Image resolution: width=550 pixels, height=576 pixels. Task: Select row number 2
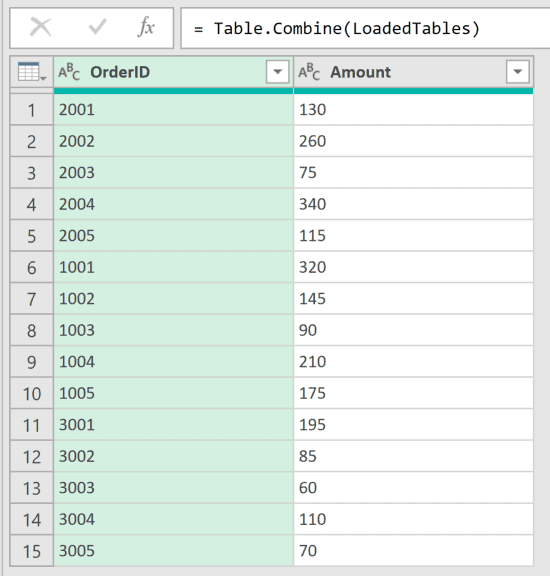pos(32,141)
